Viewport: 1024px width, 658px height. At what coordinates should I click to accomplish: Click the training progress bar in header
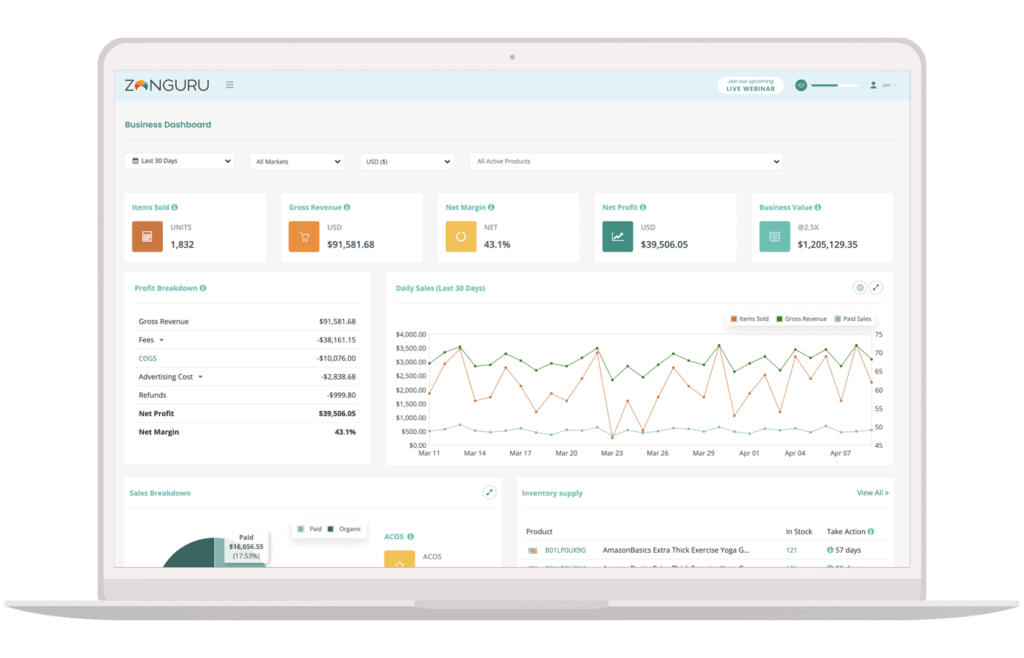click(x=835, y=86)
